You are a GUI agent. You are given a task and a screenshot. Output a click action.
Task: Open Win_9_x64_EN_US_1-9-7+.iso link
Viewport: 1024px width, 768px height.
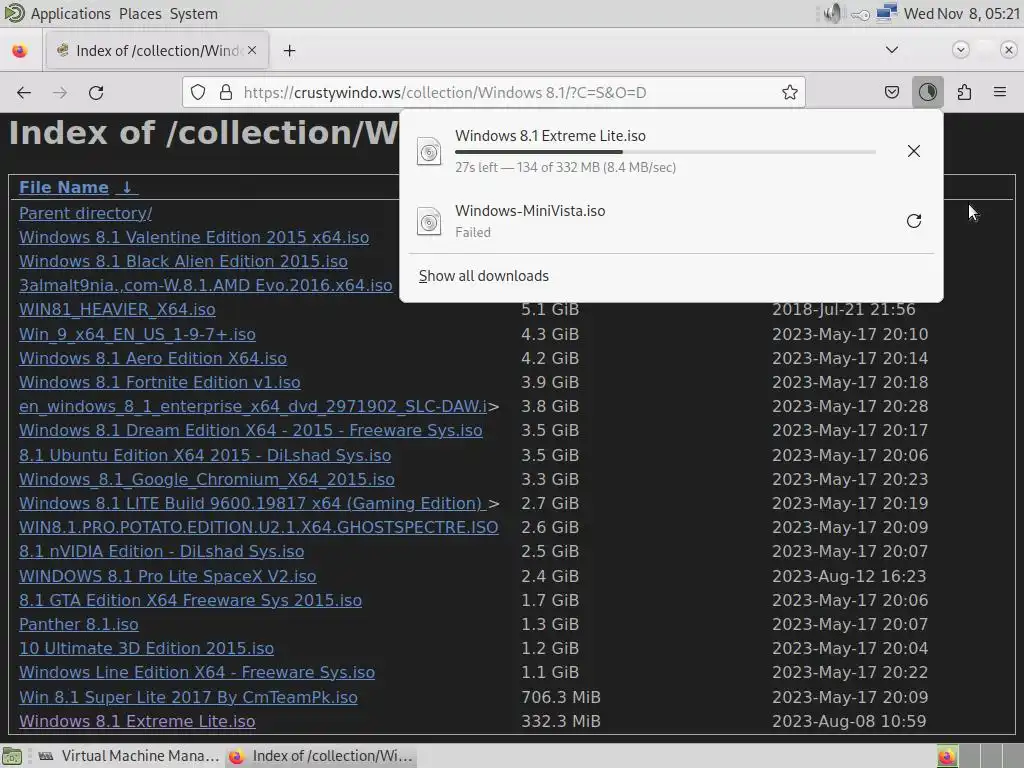coord(137,334)
